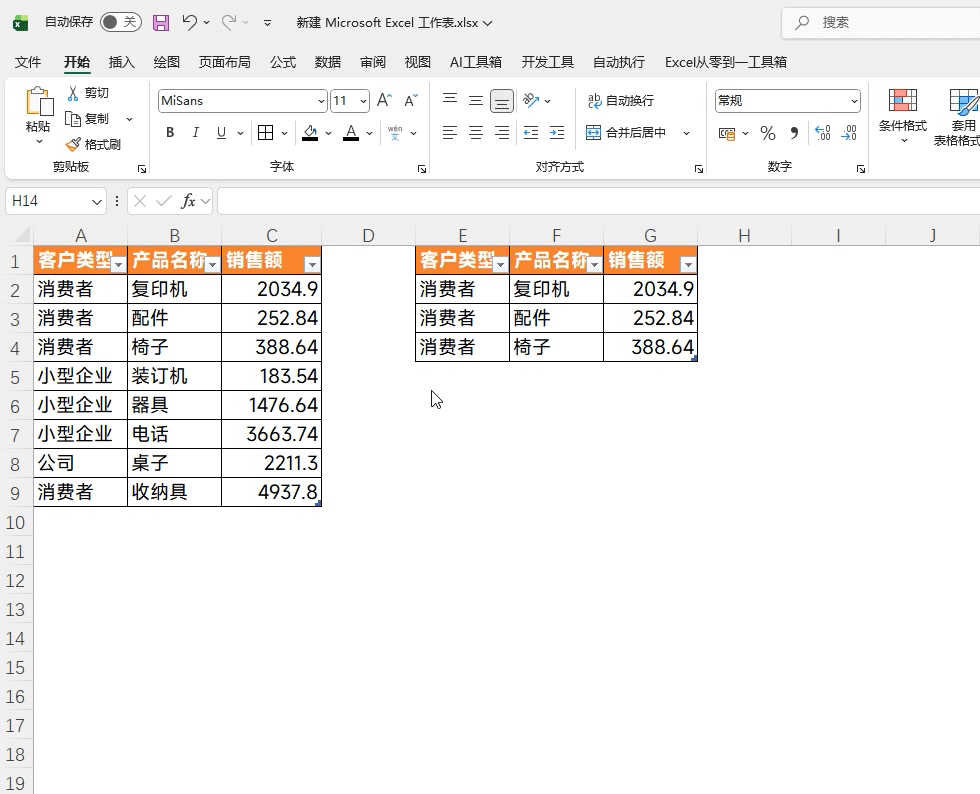980x794 pixels.
Task: Click the Insert Function fx icon
Action: tap(188, 201)
